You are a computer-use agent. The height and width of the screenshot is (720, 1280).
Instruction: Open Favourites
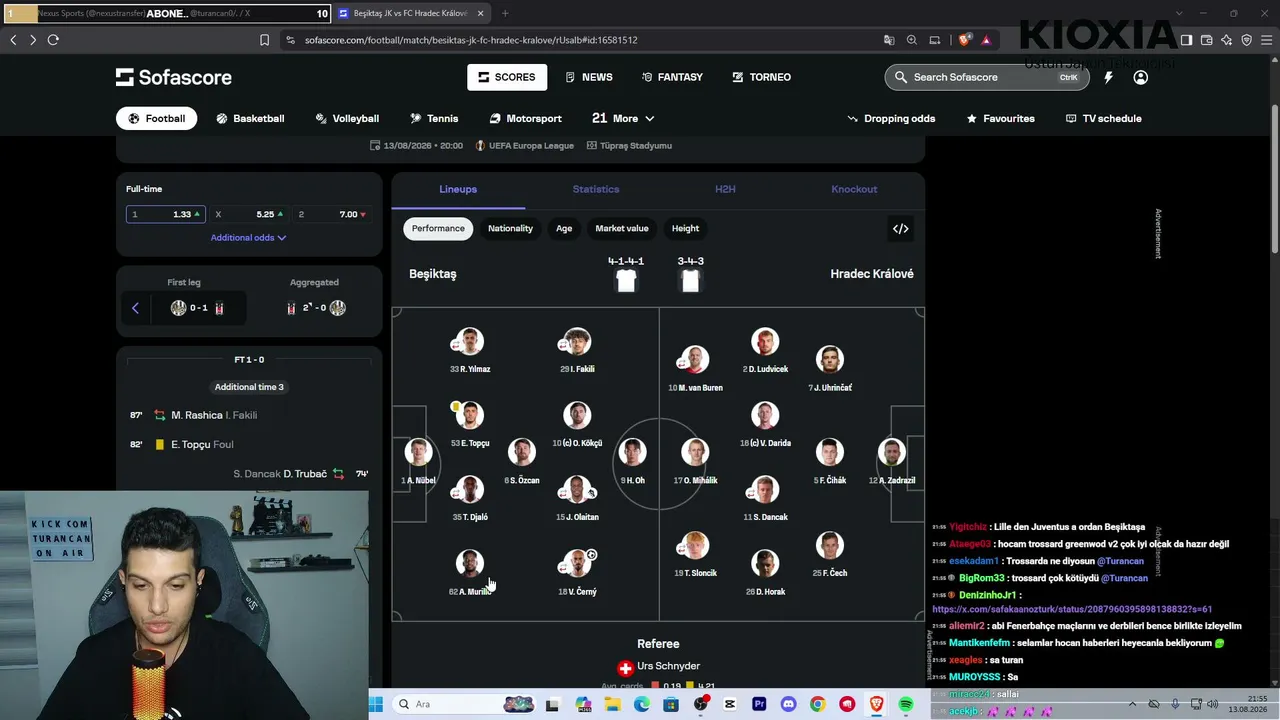point(1000,118)
